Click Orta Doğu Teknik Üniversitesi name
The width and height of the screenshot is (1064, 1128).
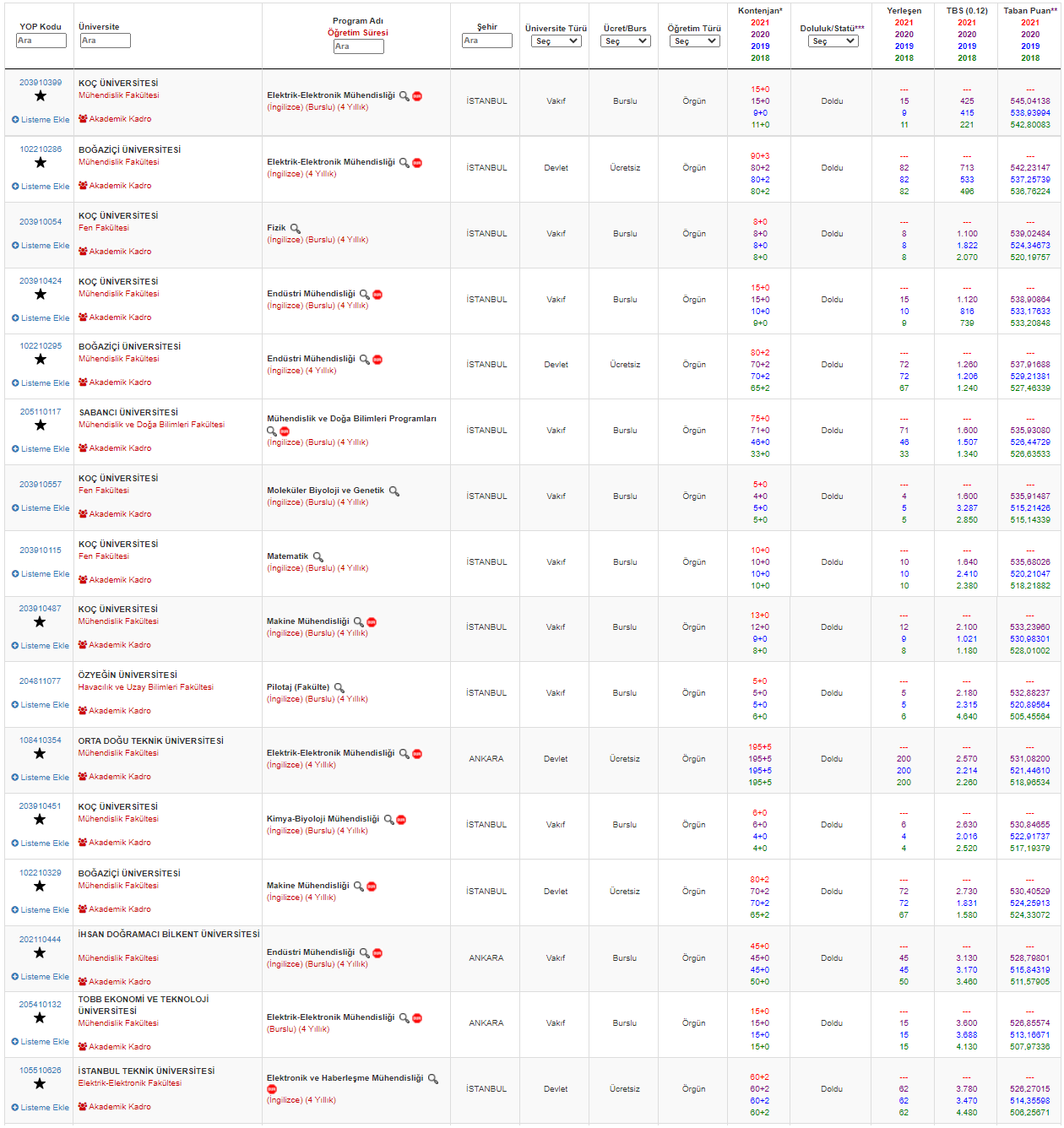pos(151,741)
